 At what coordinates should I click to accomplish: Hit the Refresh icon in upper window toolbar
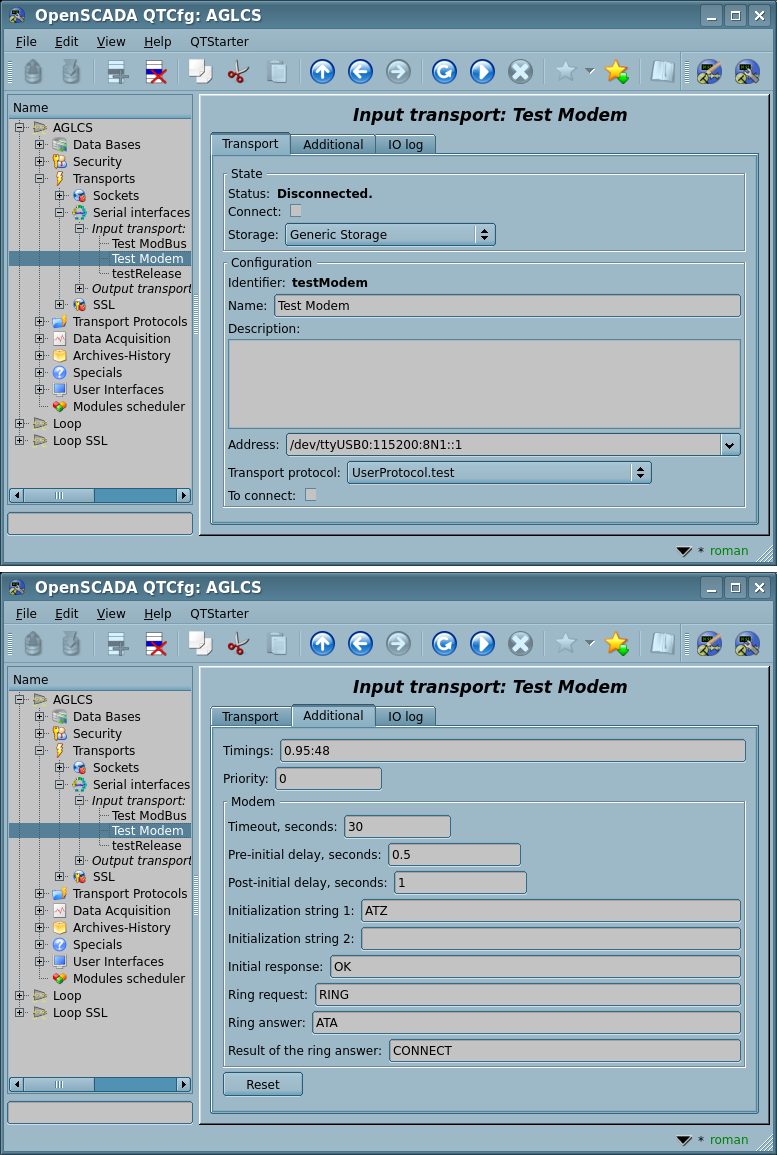[x=444, y=72]
